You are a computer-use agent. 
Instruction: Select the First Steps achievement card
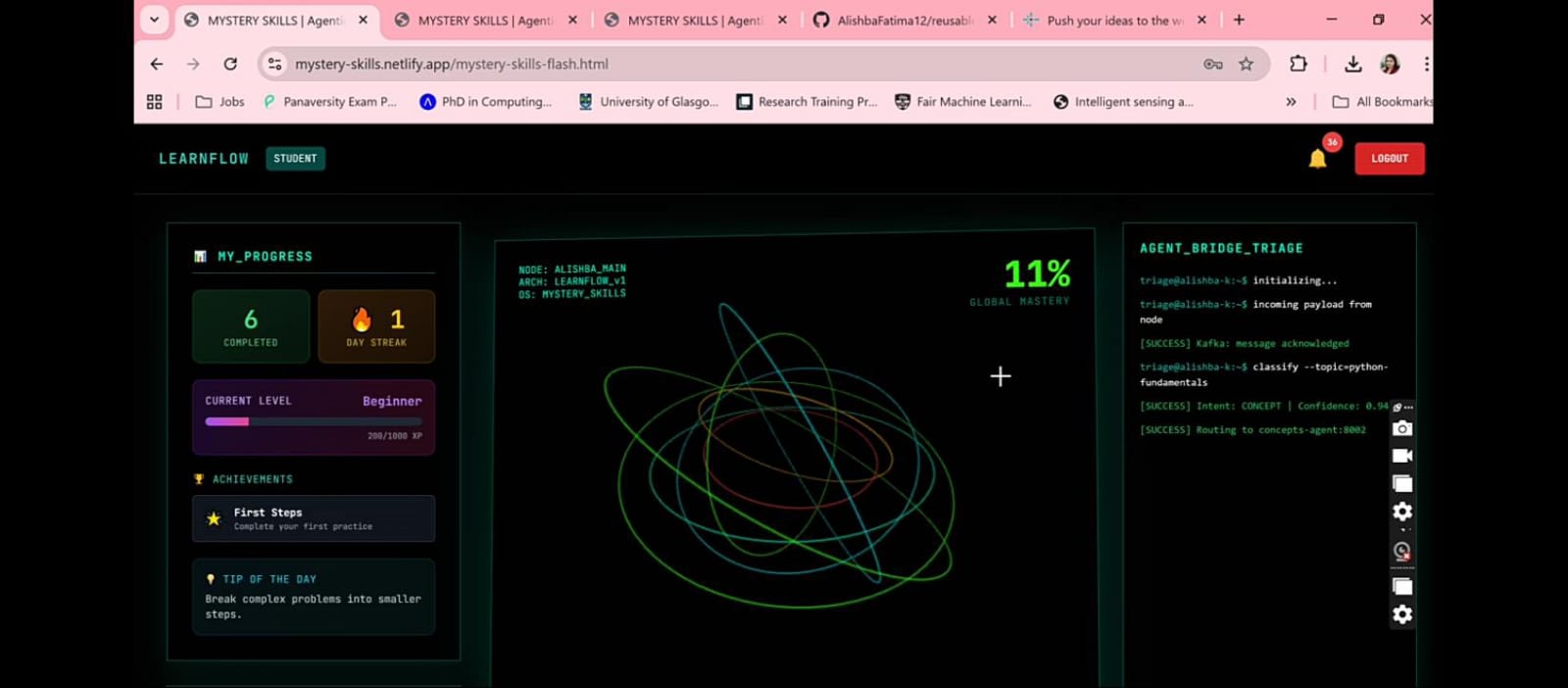click(x=314, y=518)
